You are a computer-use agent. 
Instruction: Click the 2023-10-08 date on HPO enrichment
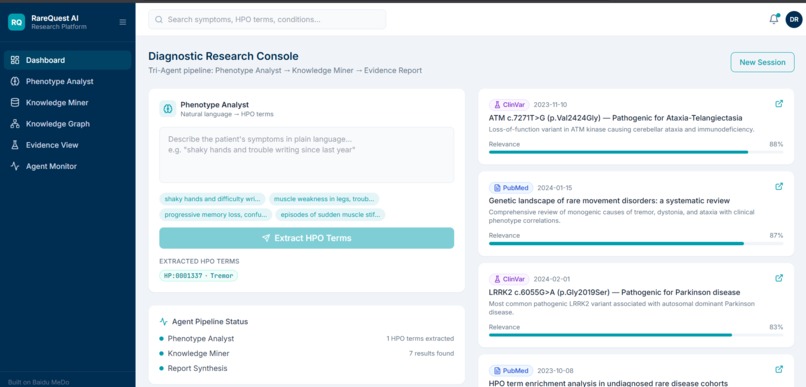pos(555,371)
